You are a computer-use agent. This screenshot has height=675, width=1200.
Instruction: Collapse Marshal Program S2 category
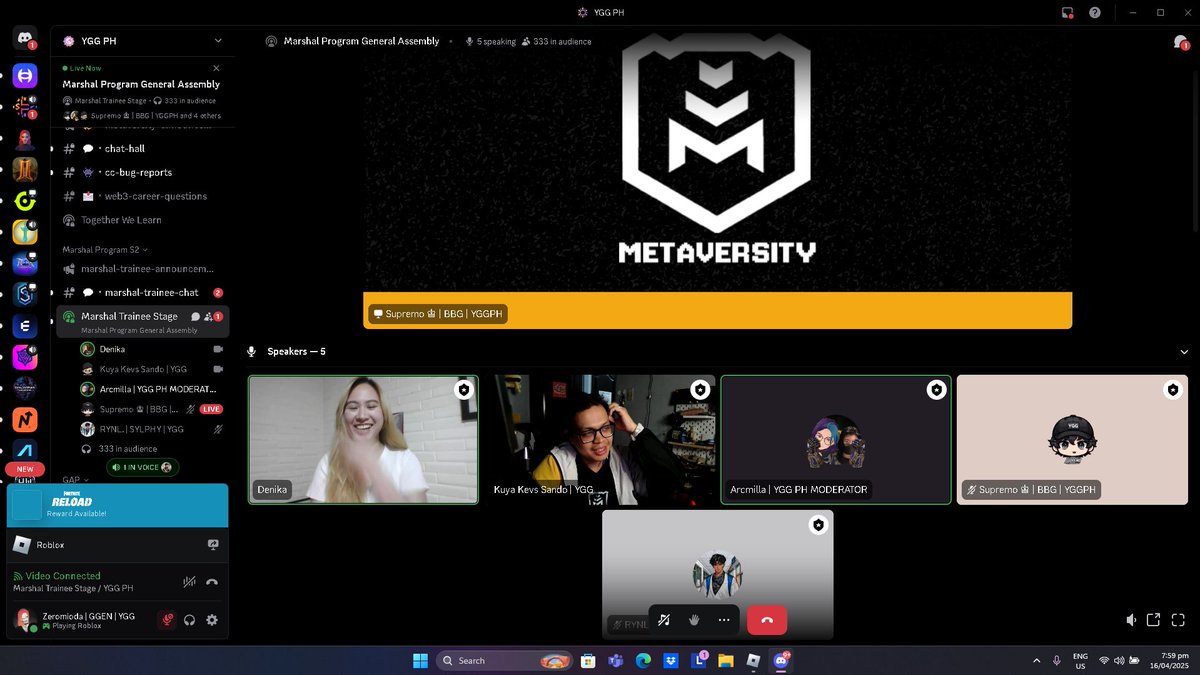point(105,249)
